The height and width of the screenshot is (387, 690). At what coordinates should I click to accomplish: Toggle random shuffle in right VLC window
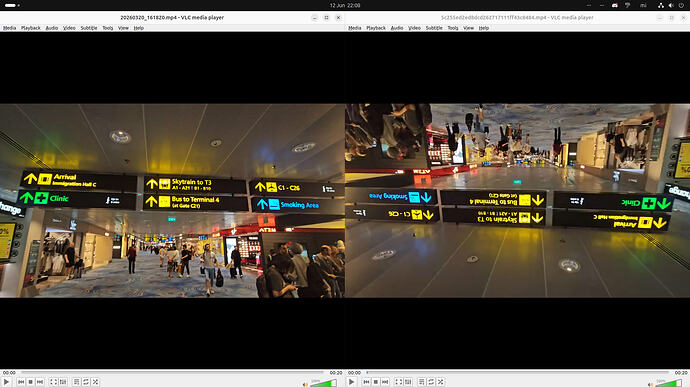(x=440, y=382)
